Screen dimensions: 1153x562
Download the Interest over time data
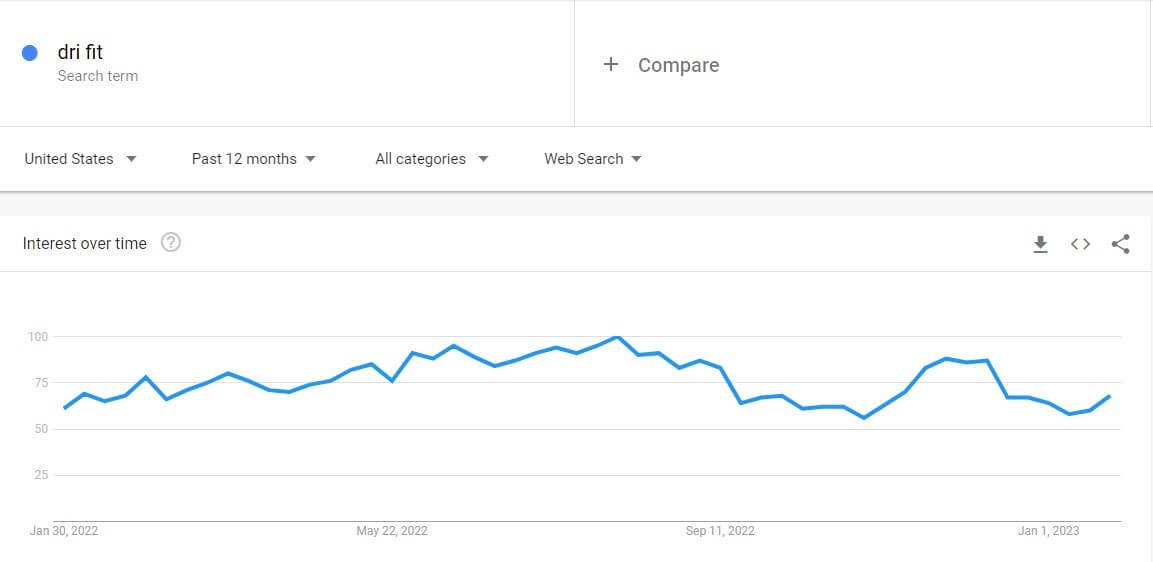coord(1040,244)
